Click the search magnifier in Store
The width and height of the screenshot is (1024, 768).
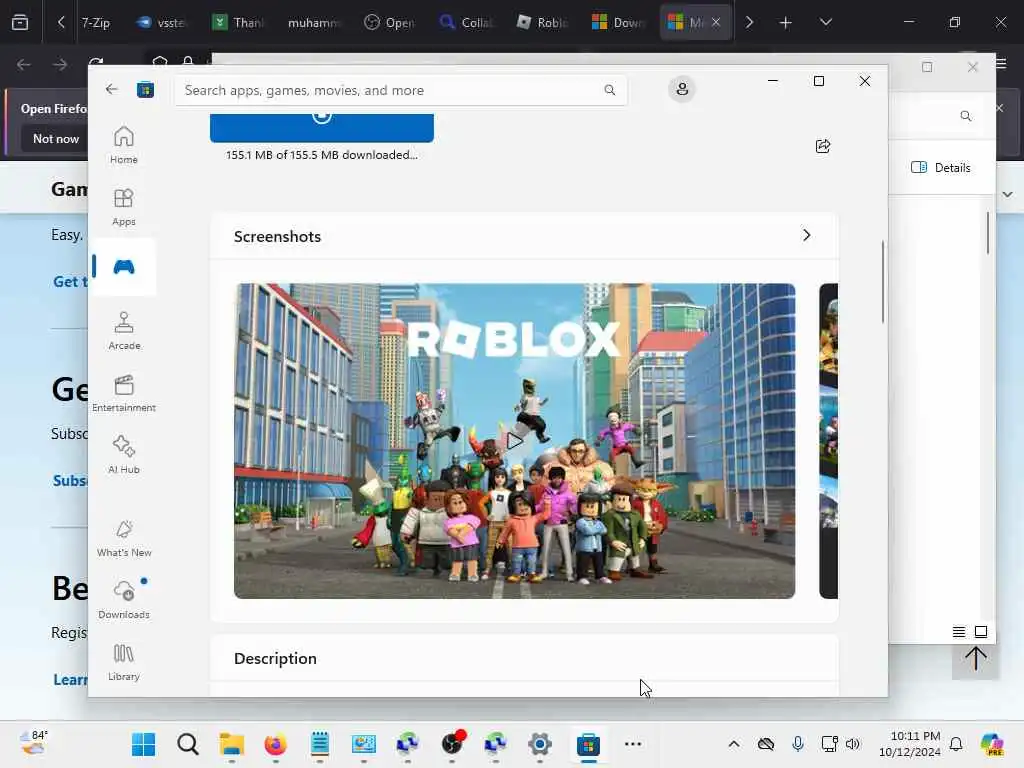coord(609,90)
